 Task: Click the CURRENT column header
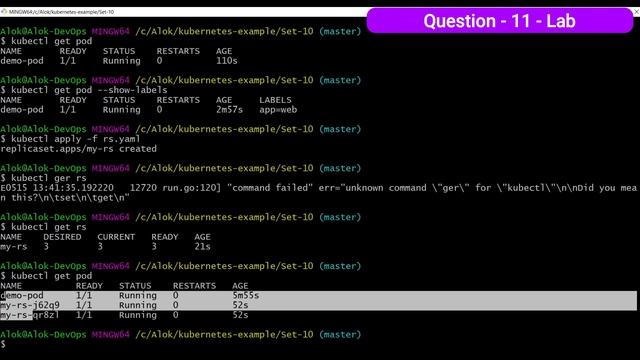point(116,237)
